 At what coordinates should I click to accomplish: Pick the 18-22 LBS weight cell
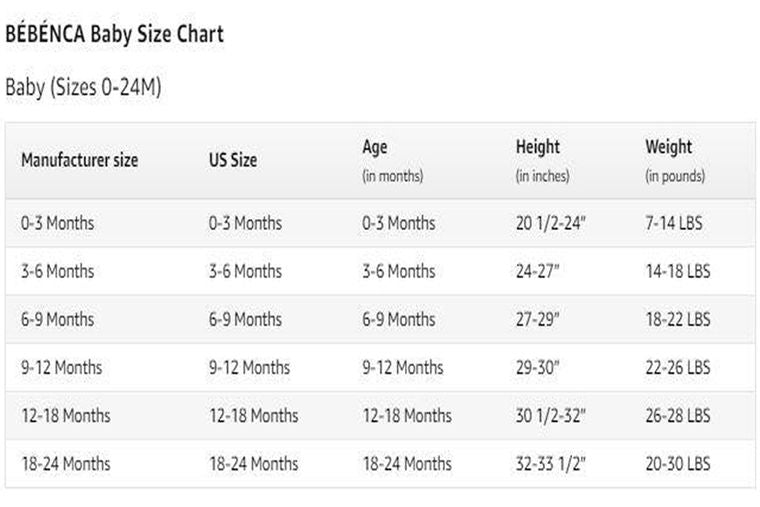pyautogui.click(x=677, y=319)
